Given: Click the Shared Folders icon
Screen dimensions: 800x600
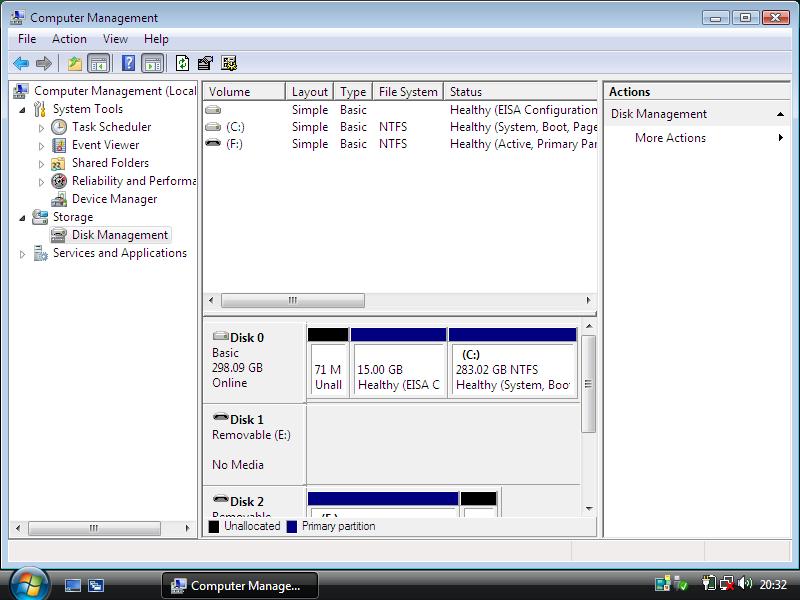Looking at the screenshot, I should (58, 163).
